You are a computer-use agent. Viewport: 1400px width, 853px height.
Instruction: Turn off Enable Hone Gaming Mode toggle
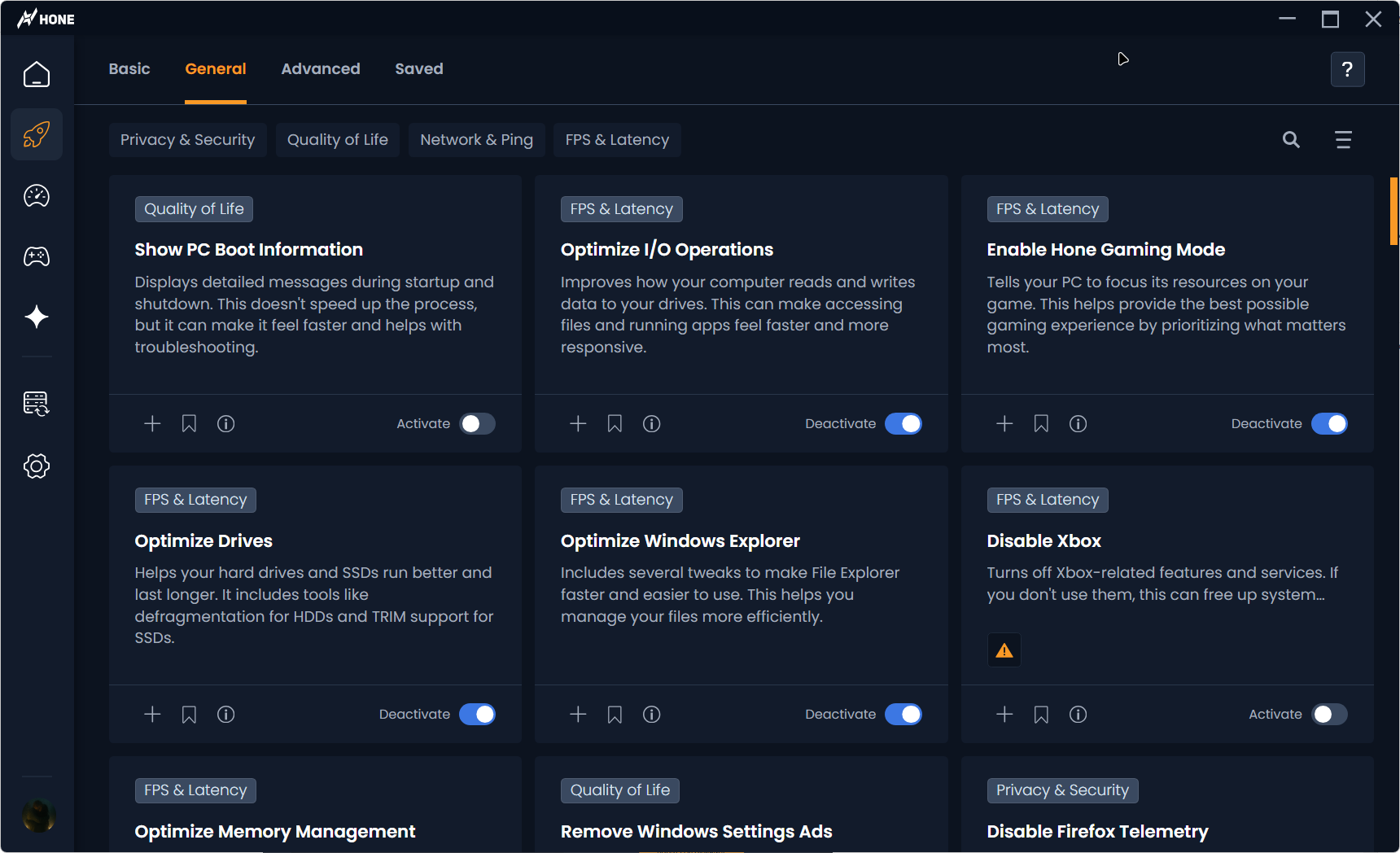click(x=1329, y=424)
